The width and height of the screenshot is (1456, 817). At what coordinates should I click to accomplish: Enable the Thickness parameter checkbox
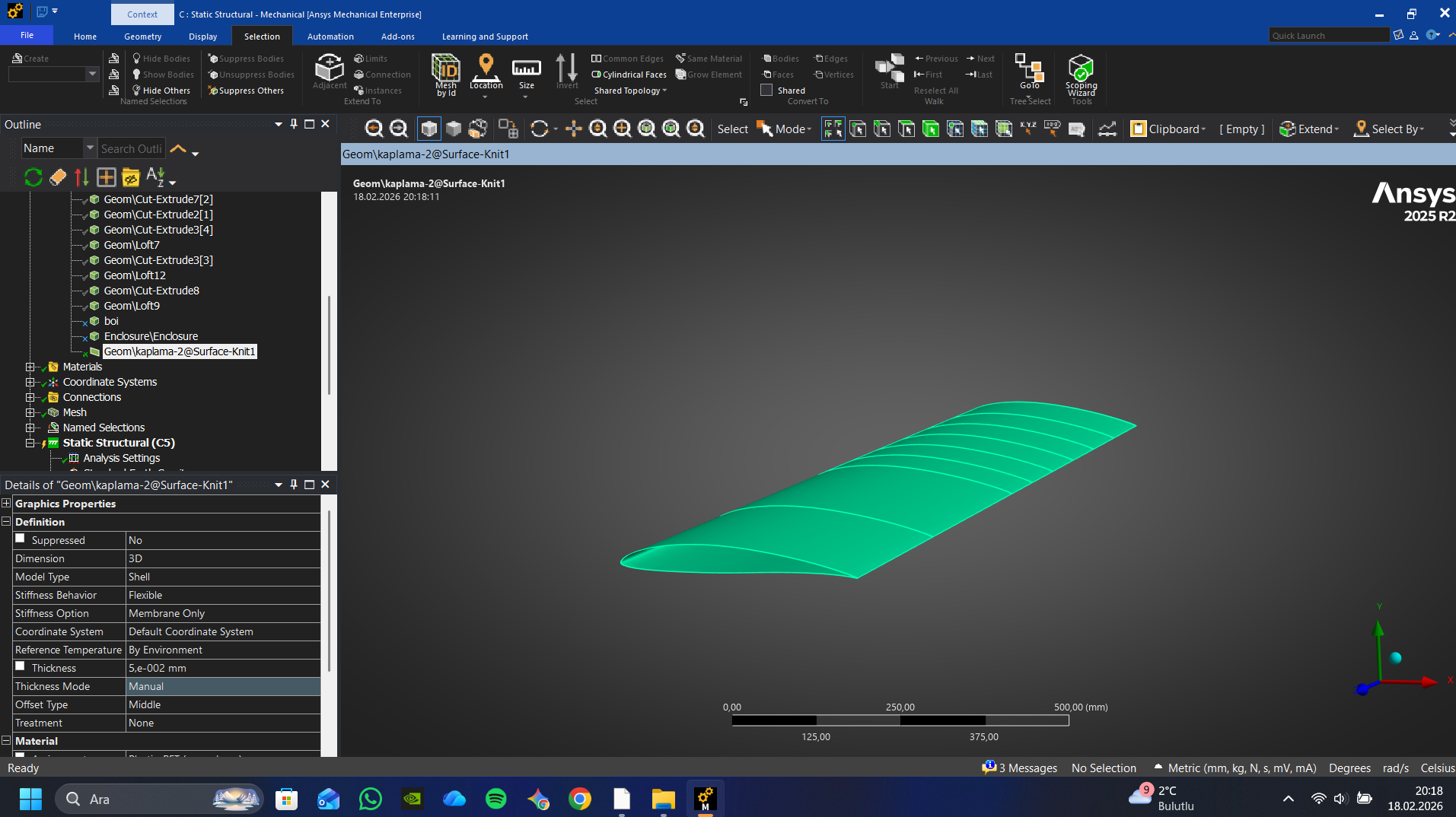pos(21,667)
